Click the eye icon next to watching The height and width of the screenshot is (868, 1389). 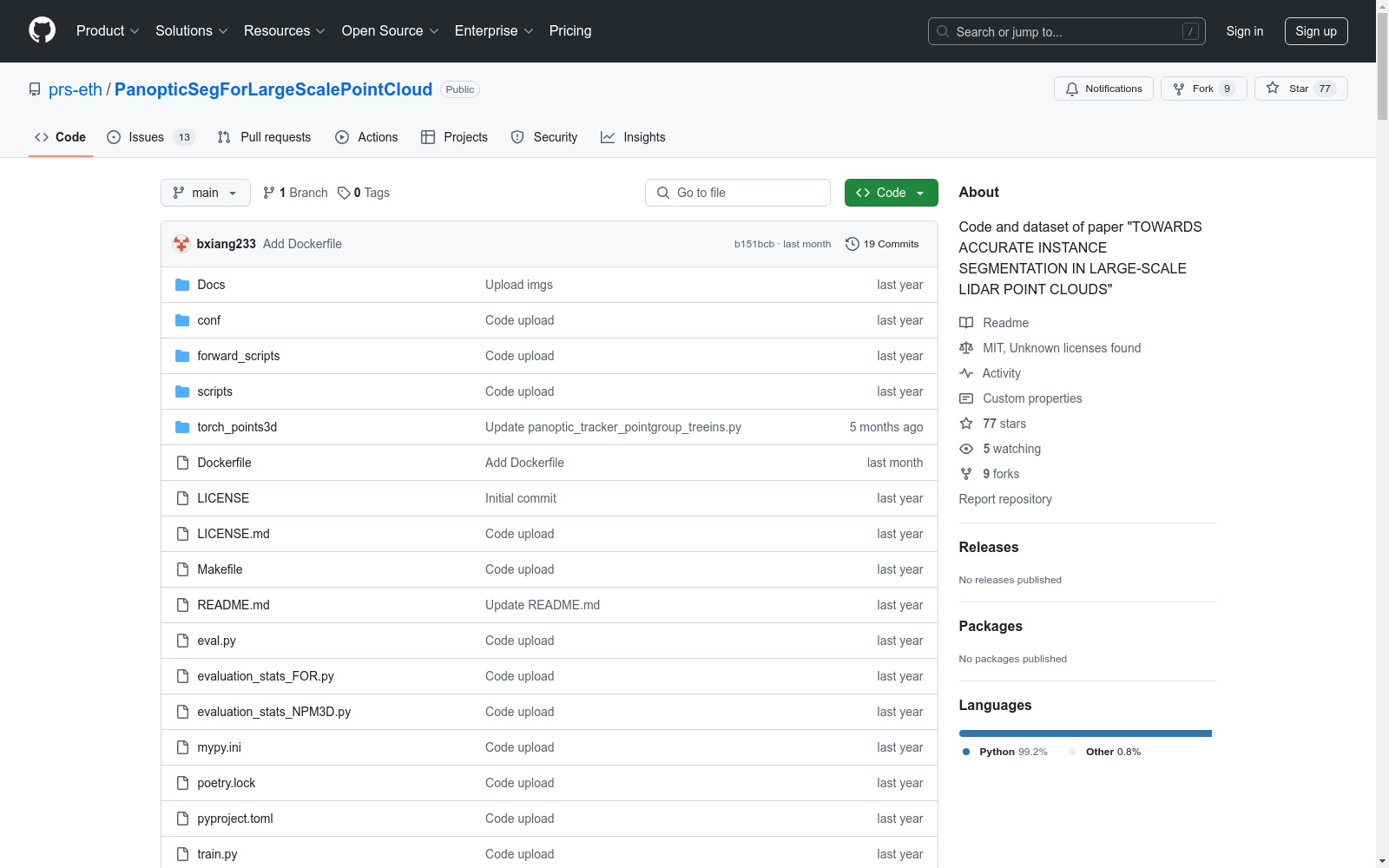[966, 449]
